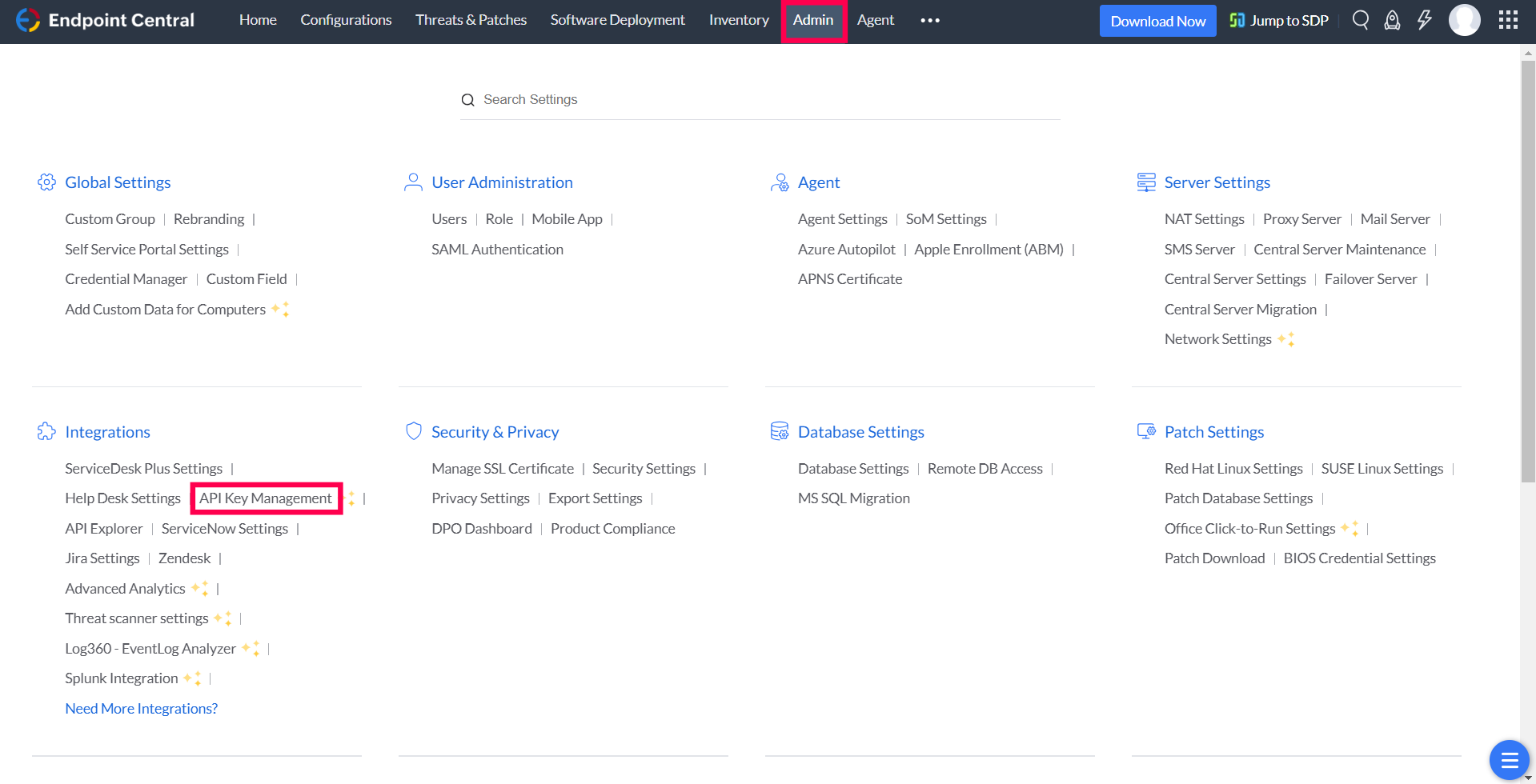This screenshot has height=784, width=1536.
Task: Select the Software Deployment tab
Action: [x=617, y=20]
